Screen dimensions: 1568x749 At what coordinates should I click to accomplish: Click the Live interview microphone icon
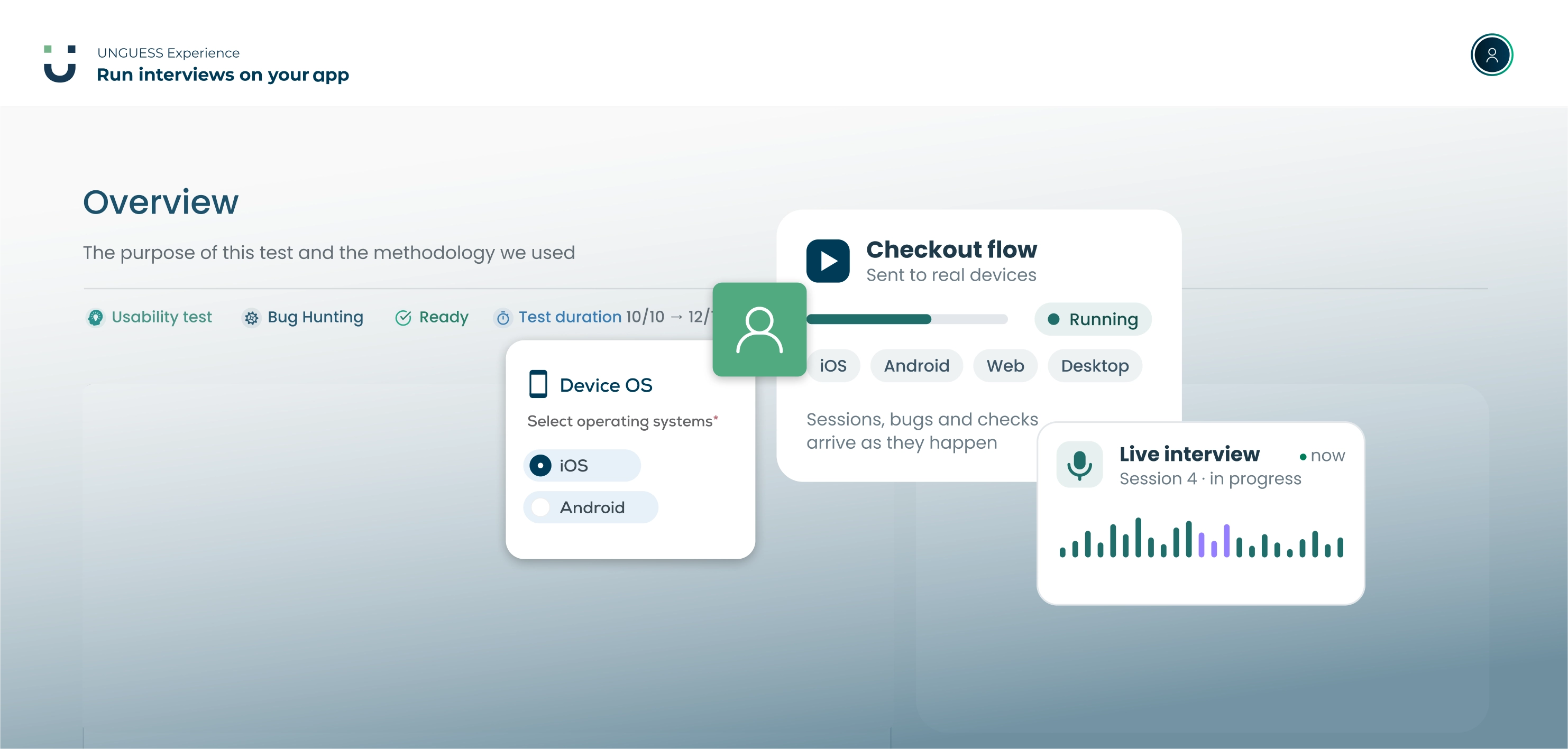(x=1079, y=465)
